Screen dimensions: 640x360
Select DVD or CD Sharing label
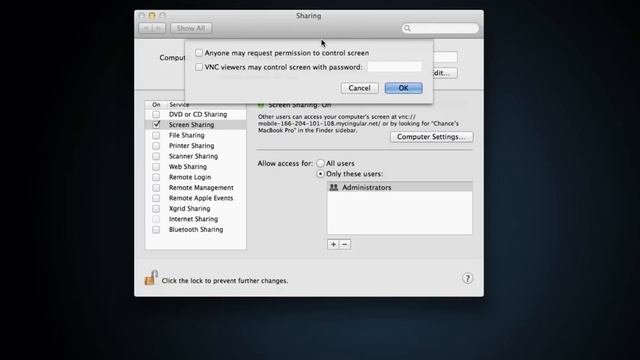click(198, 115)
